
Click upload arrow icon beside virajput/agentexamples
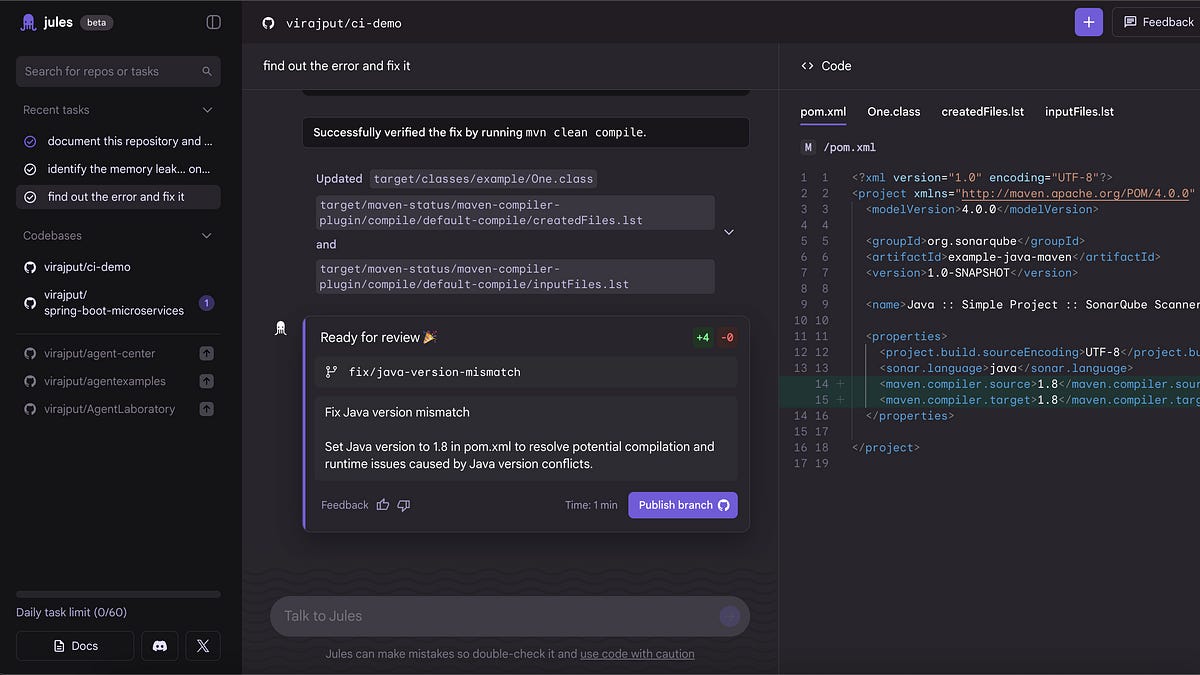pyautogui.click(x=206, y=381)
